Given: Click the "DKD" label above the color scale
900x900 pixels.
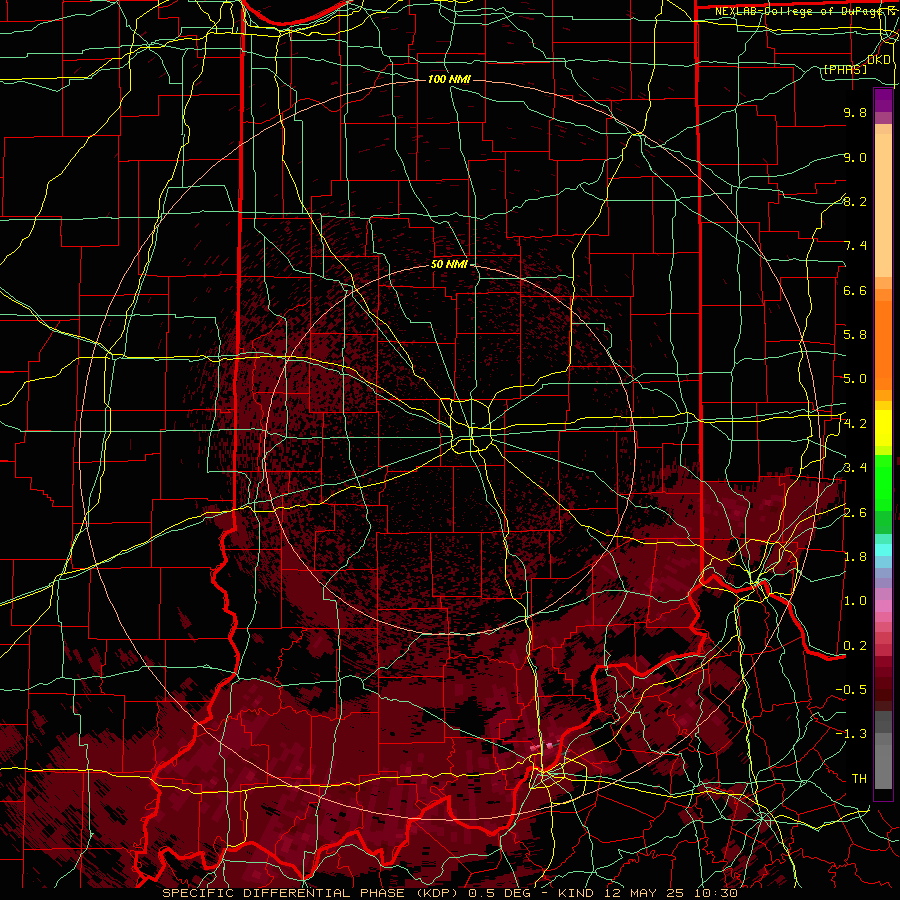Looking at the screenshot, I should (x=879, y=60).
